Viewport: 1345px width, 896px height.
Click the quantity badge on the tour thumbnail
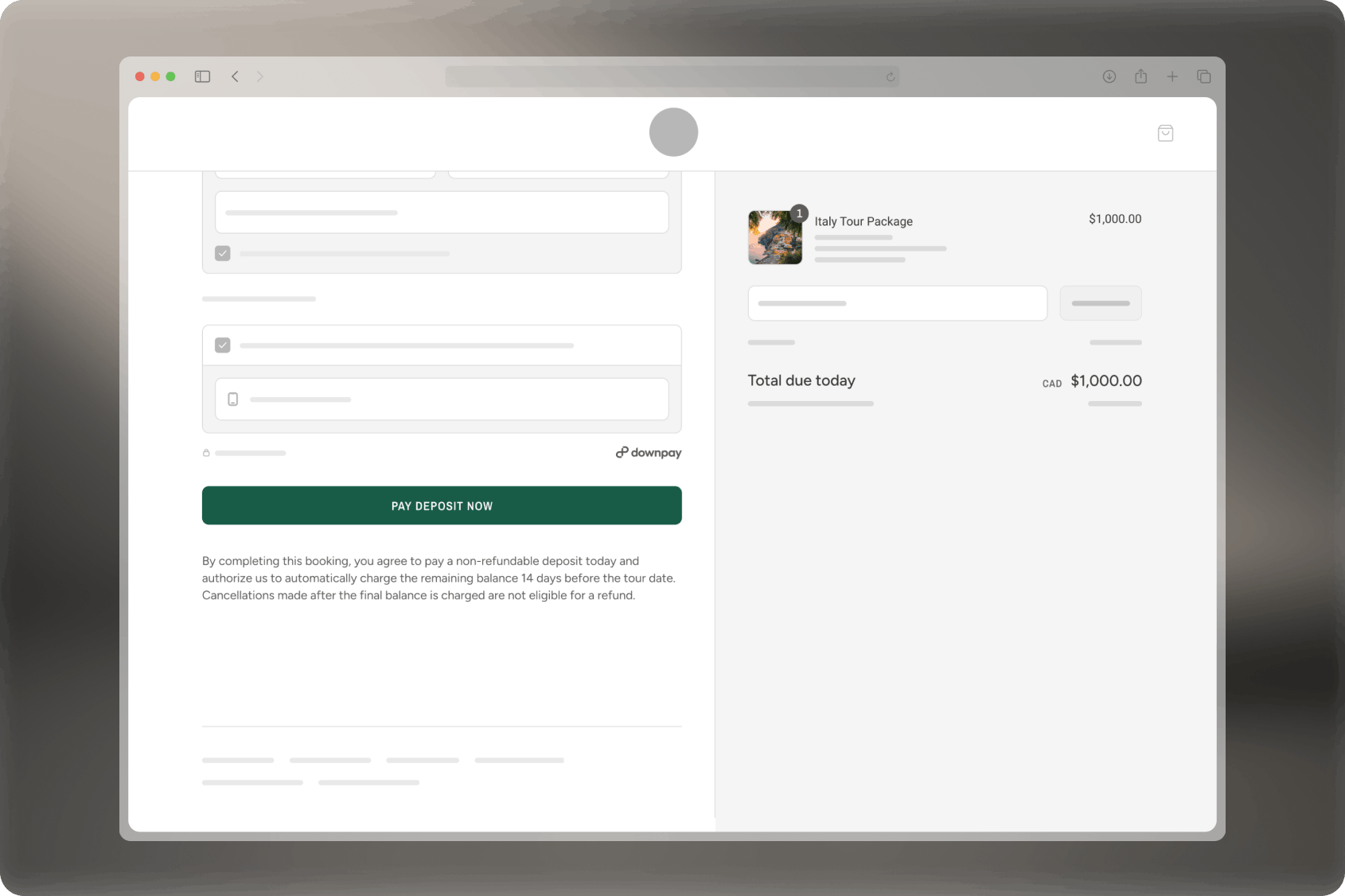click(800, 213)
